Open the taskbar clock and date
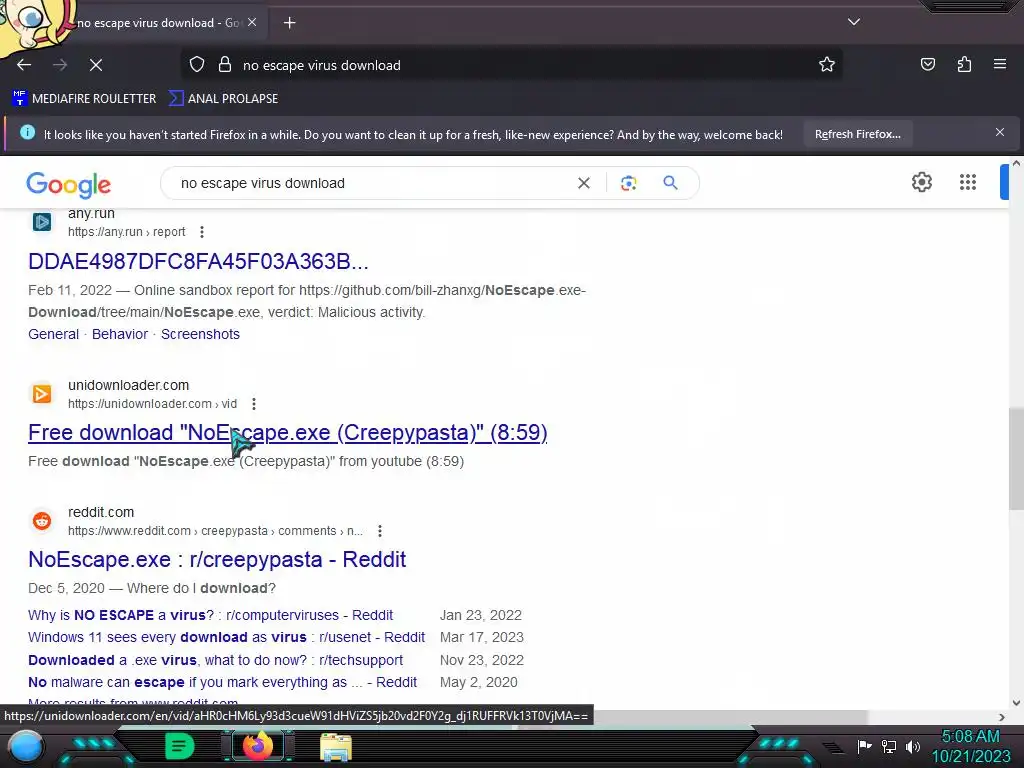1024x768 pixels. [x=970, y=746]
